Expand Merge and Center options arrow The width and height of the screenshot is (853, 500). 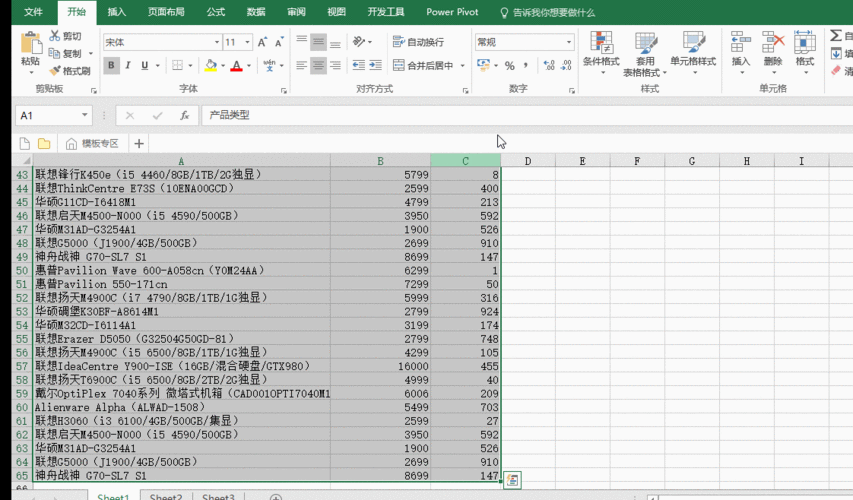[x=463, y=65]
